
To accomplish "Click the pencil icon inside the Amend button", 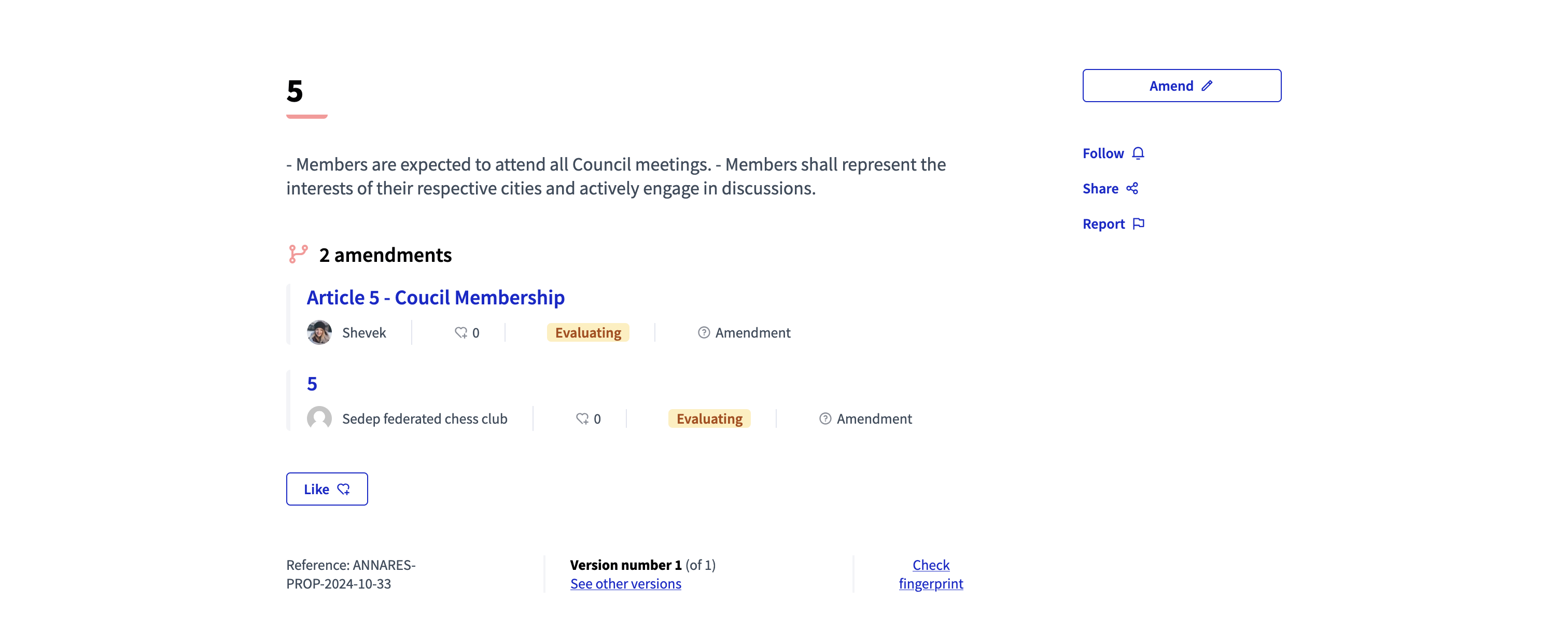I will point(1208,85).
